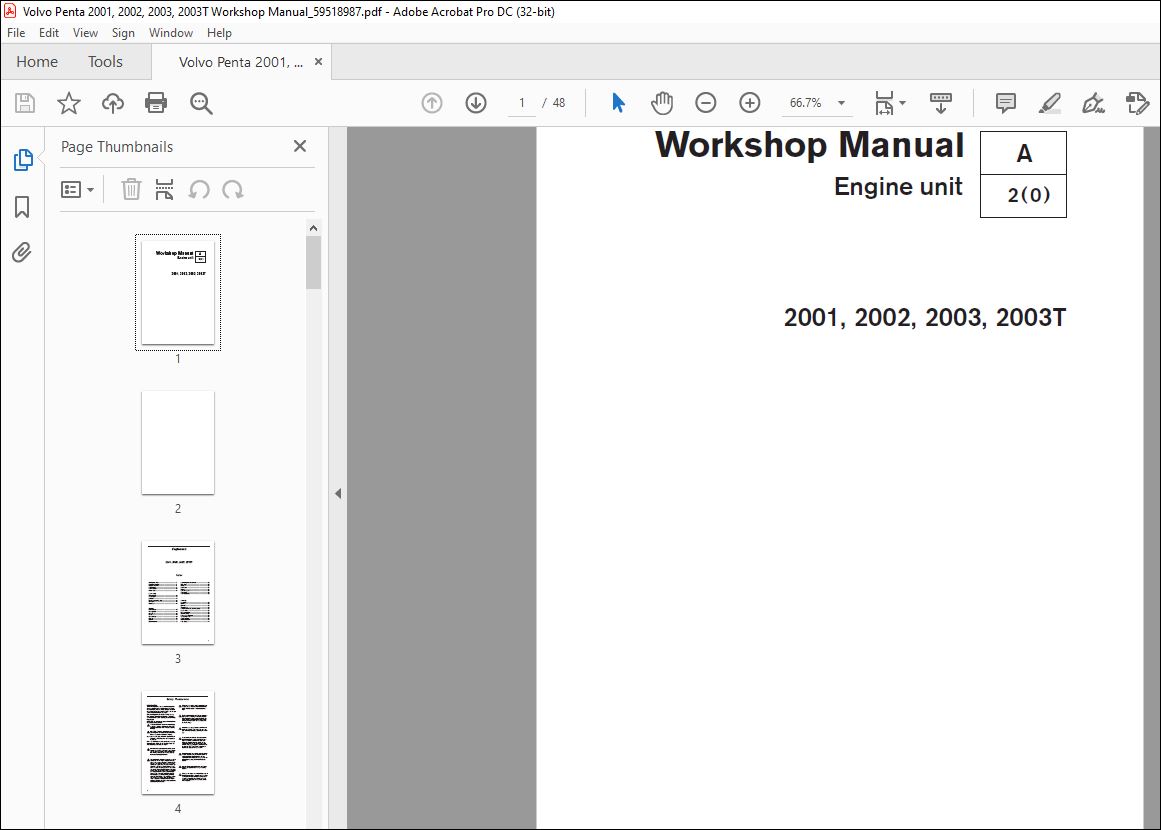Select page 3 thumbnail
The image size is (1161, 830).
(x=178, y=592)
